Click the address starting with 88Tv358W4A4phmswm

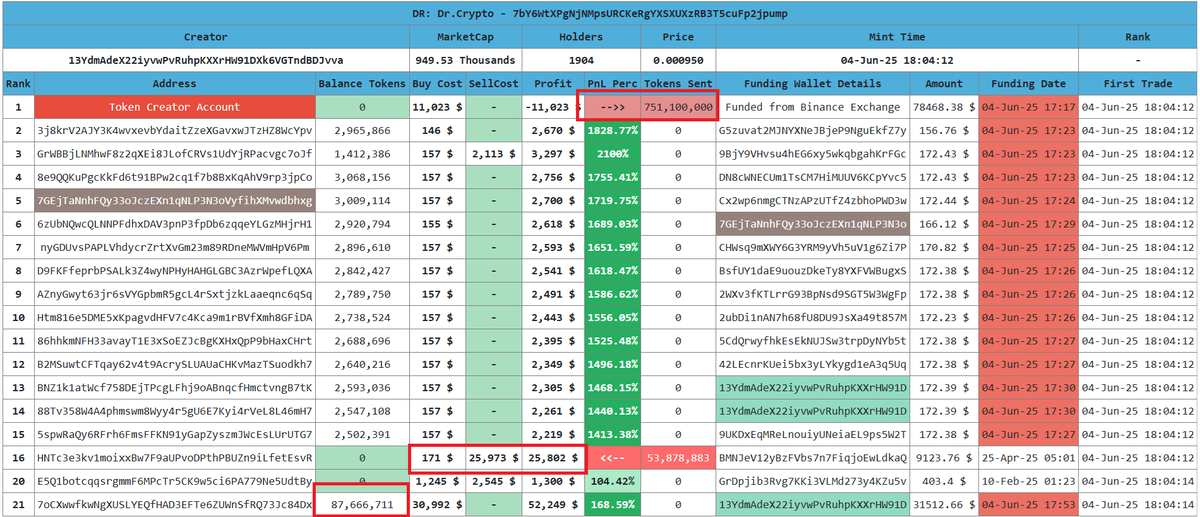click(174, 412)
